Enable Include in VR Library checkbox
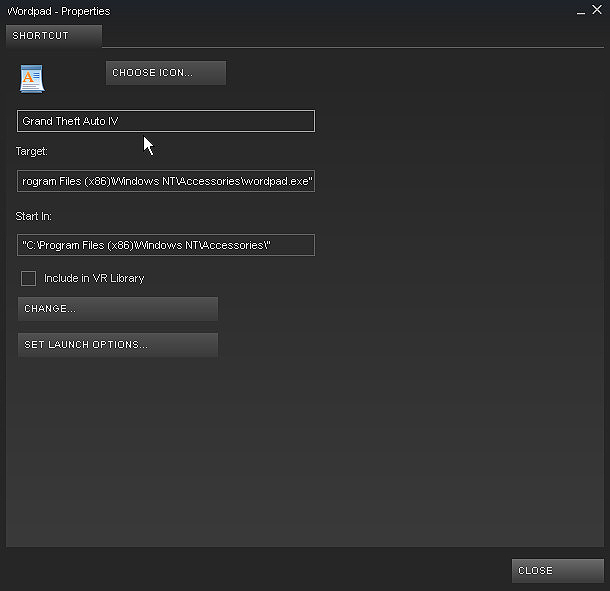Viewport: 610px width, 591px height. click(28, 279)
